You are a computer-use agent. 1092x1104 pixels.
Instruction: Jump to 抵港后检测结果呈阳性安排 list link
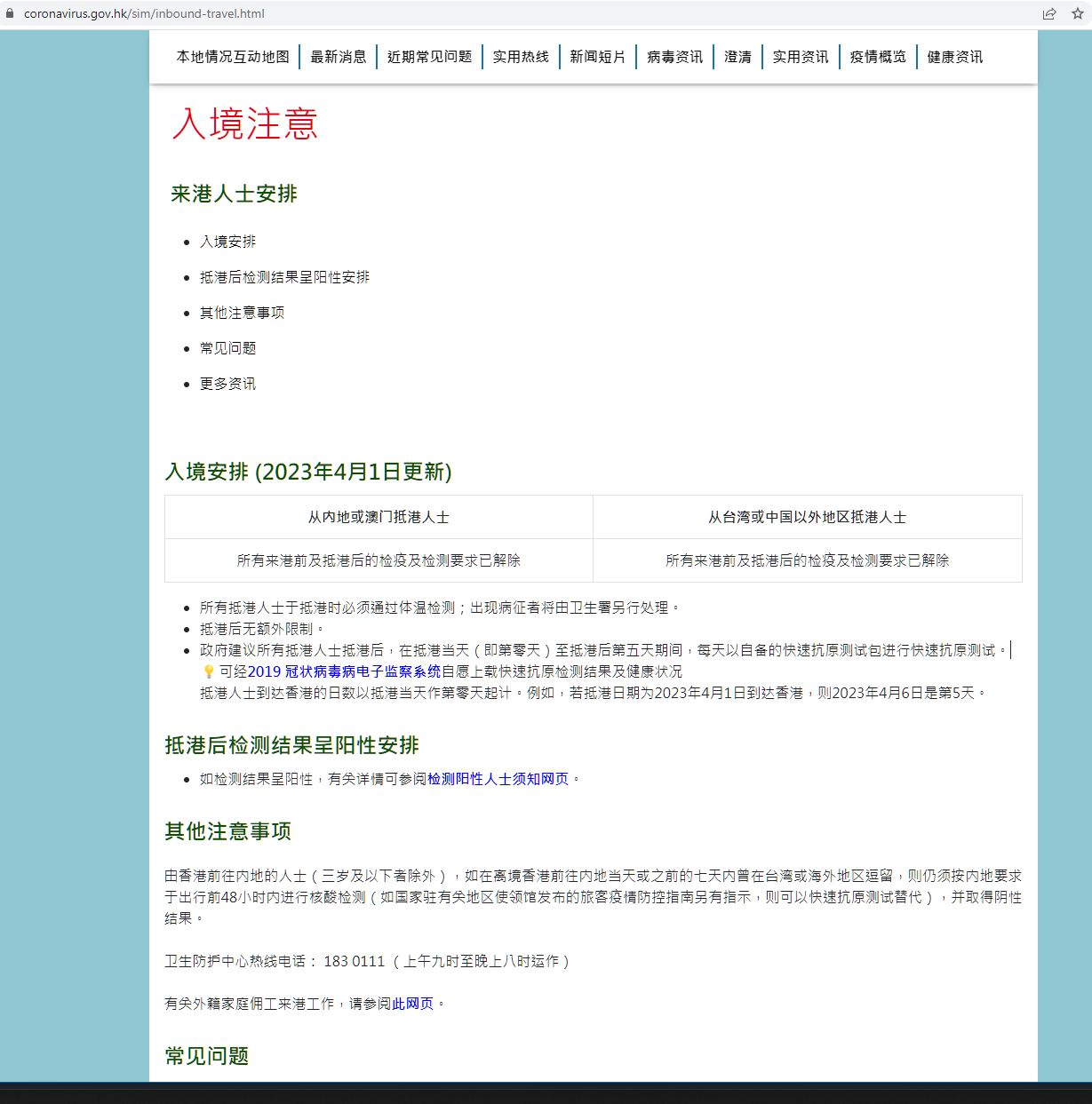(x=284, y=277)
